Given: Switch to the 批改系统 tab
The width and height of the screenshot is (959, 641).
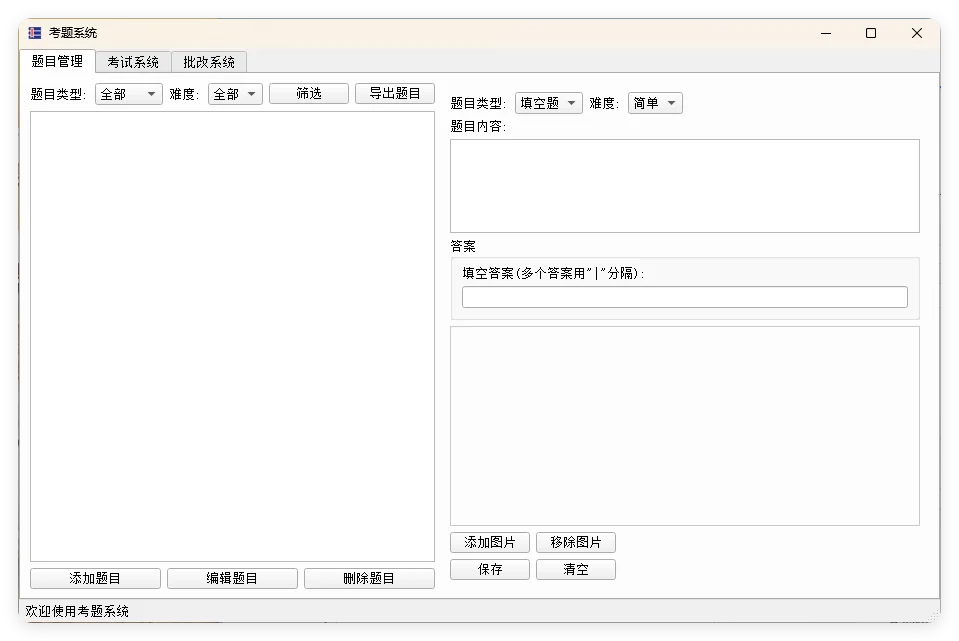Looking at the screenshot, I should [208, 61].
